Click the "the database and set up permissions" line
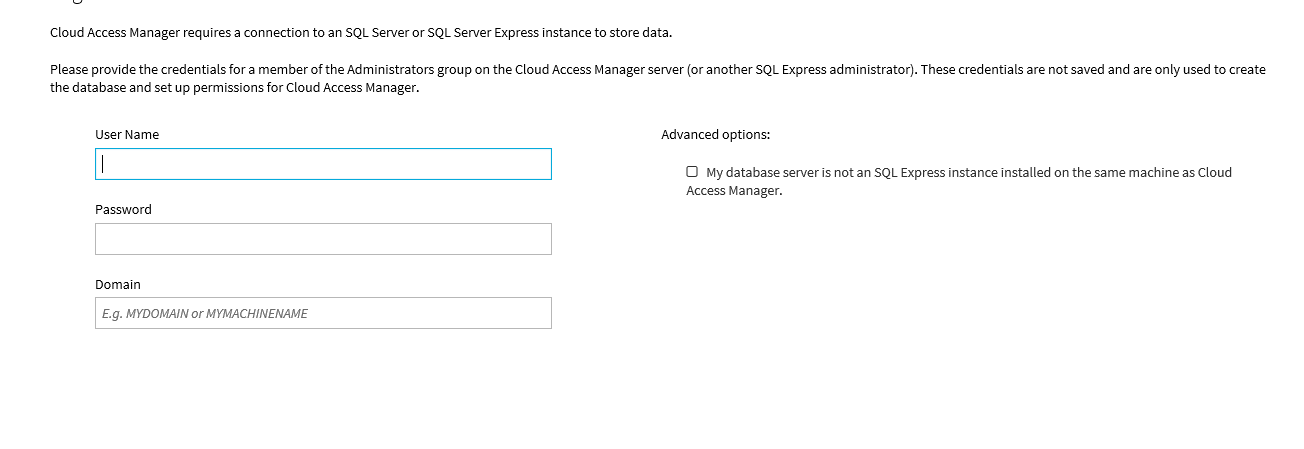 235,87
